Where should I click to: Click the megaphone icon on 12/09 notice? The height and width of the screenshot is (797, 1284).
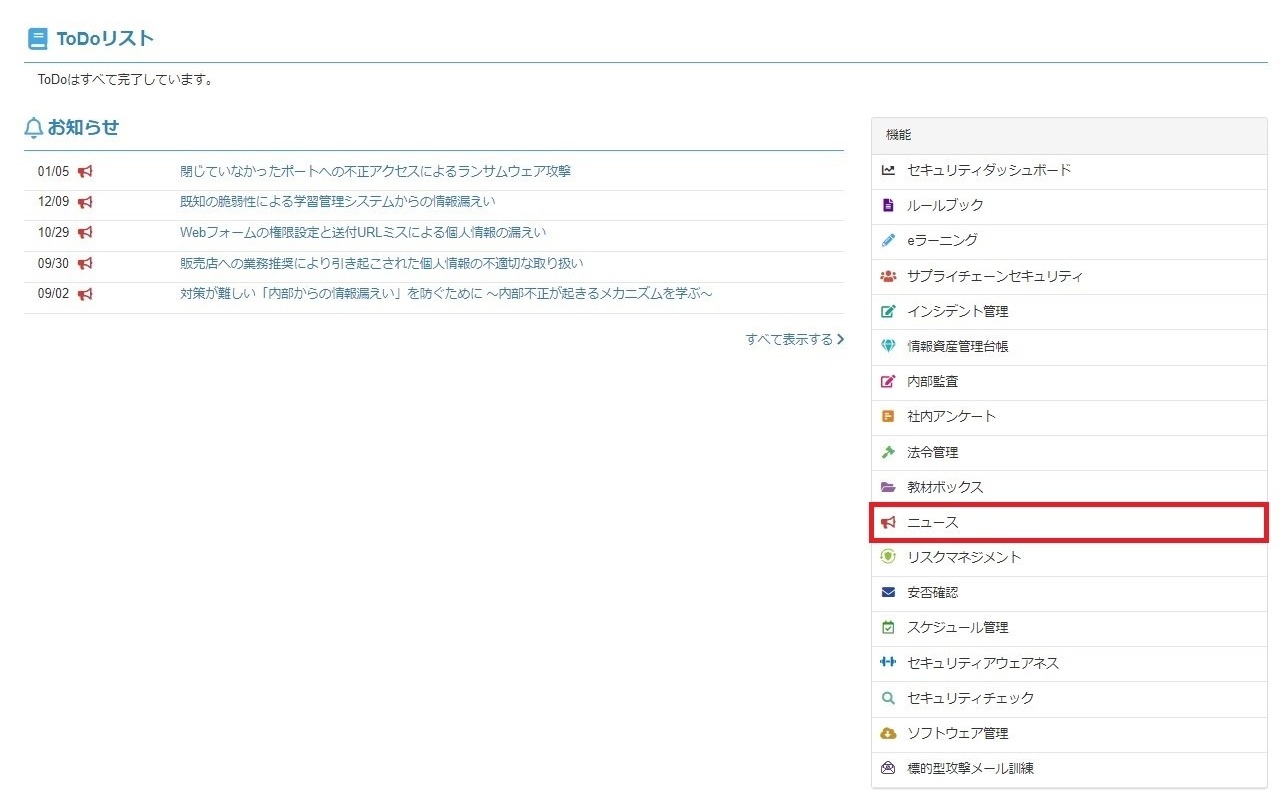85,202
